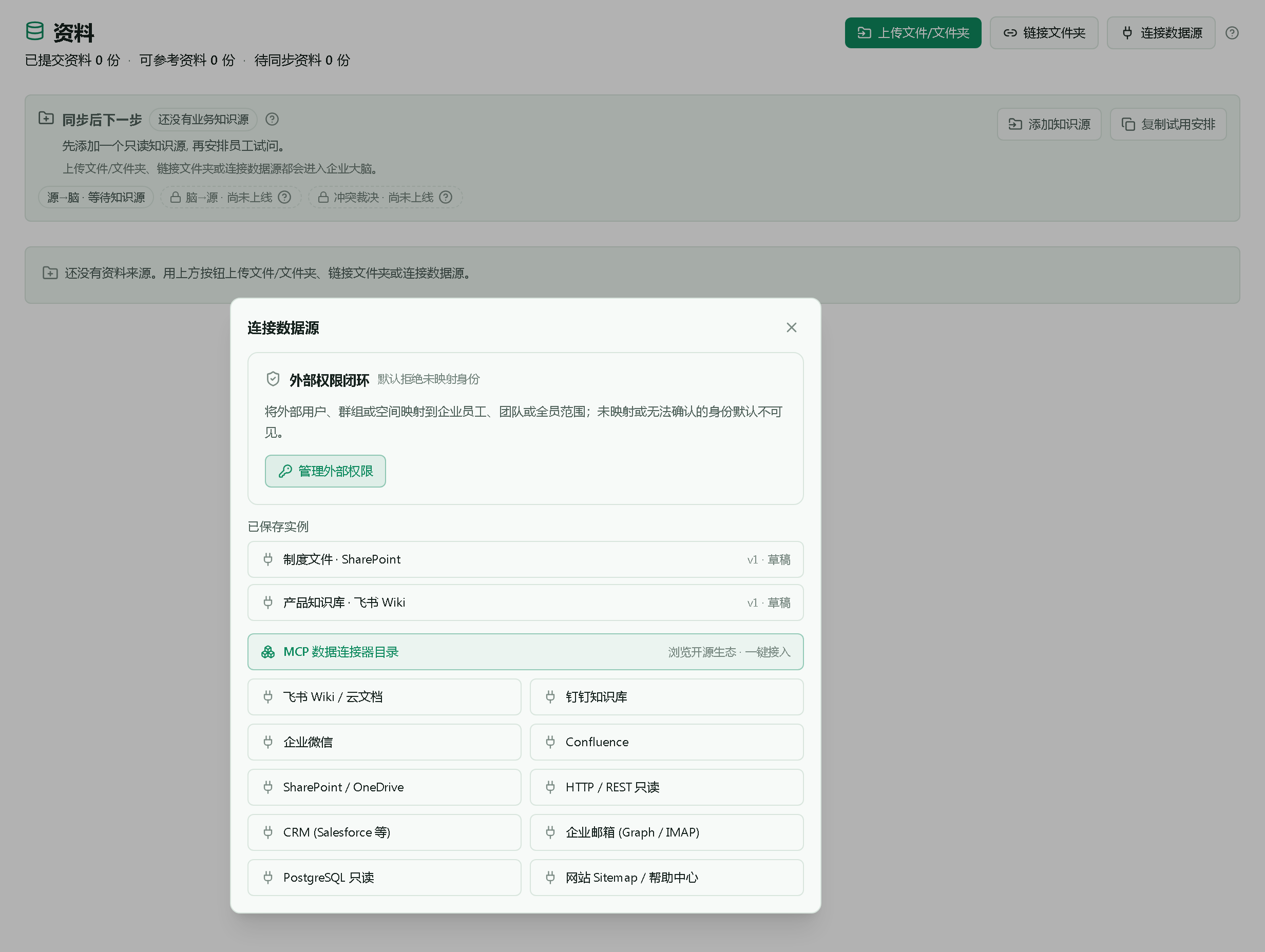Select 企业邮箱 (Graph / IMAP) connector
This screenshot has width=1265, height=952.
pyautogui.click(x=666, y=832)
